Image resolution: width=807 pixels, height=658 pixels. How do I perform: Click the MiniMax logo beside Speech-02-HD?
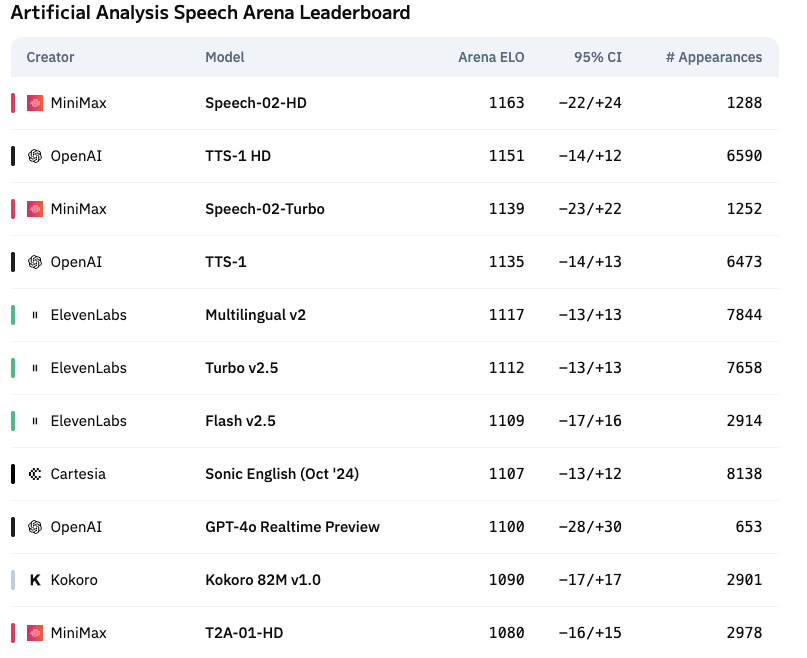(x=35, y=103)
